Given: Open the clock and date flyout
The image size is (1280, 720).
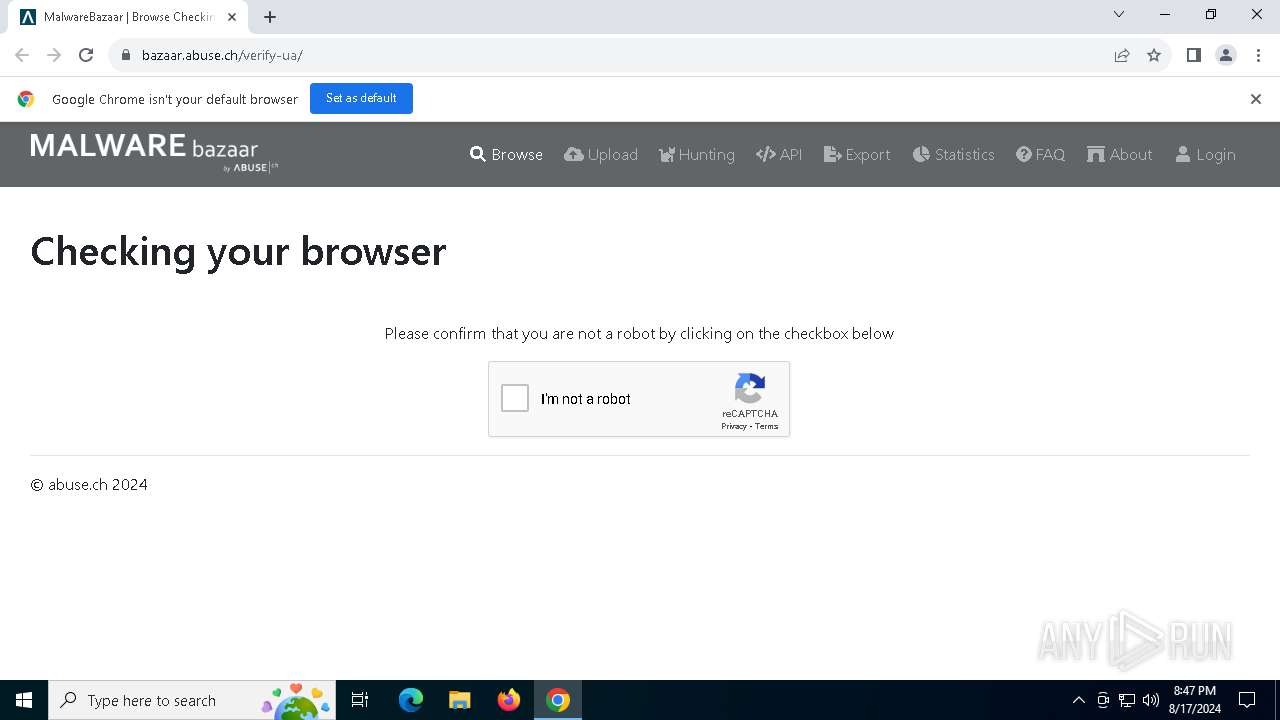Looking at the screenshot, I should point(1194,700).
